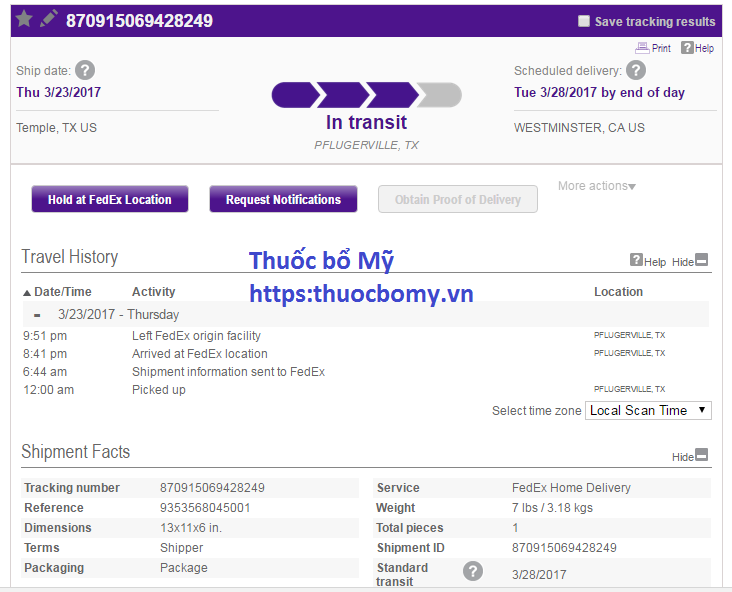Click the tracking number 870915069428249 in the header
This screenshot has height=592, width=732.
139,21
